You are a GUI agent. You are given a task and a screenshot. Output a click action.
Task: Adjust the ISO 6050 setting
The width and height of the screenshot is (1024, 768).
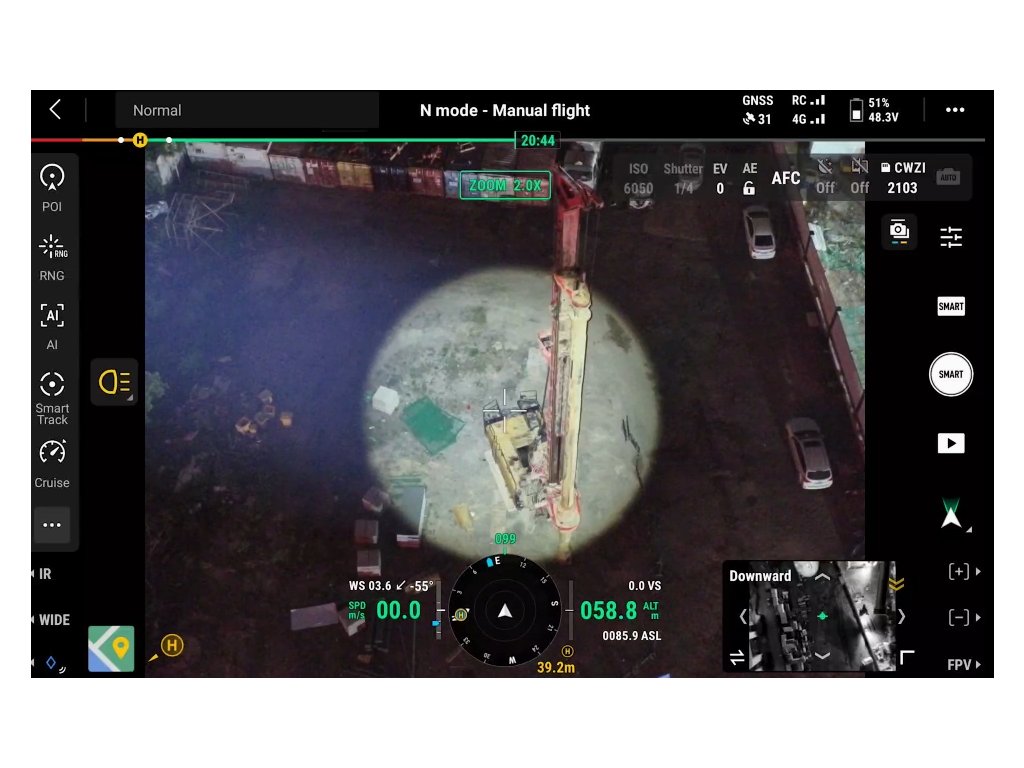click(638, 178)
